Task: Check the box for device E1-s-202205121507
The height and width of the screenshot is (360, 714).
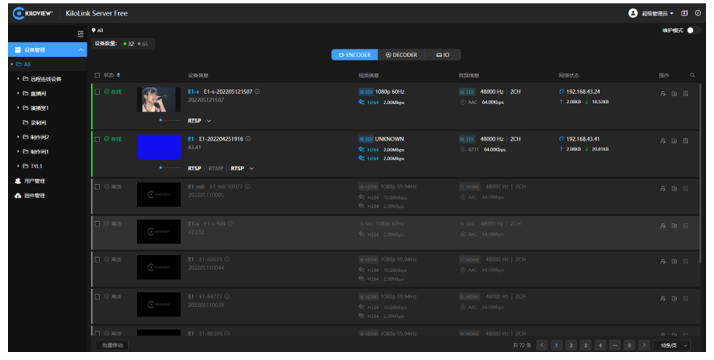Action: click(97, 91)
